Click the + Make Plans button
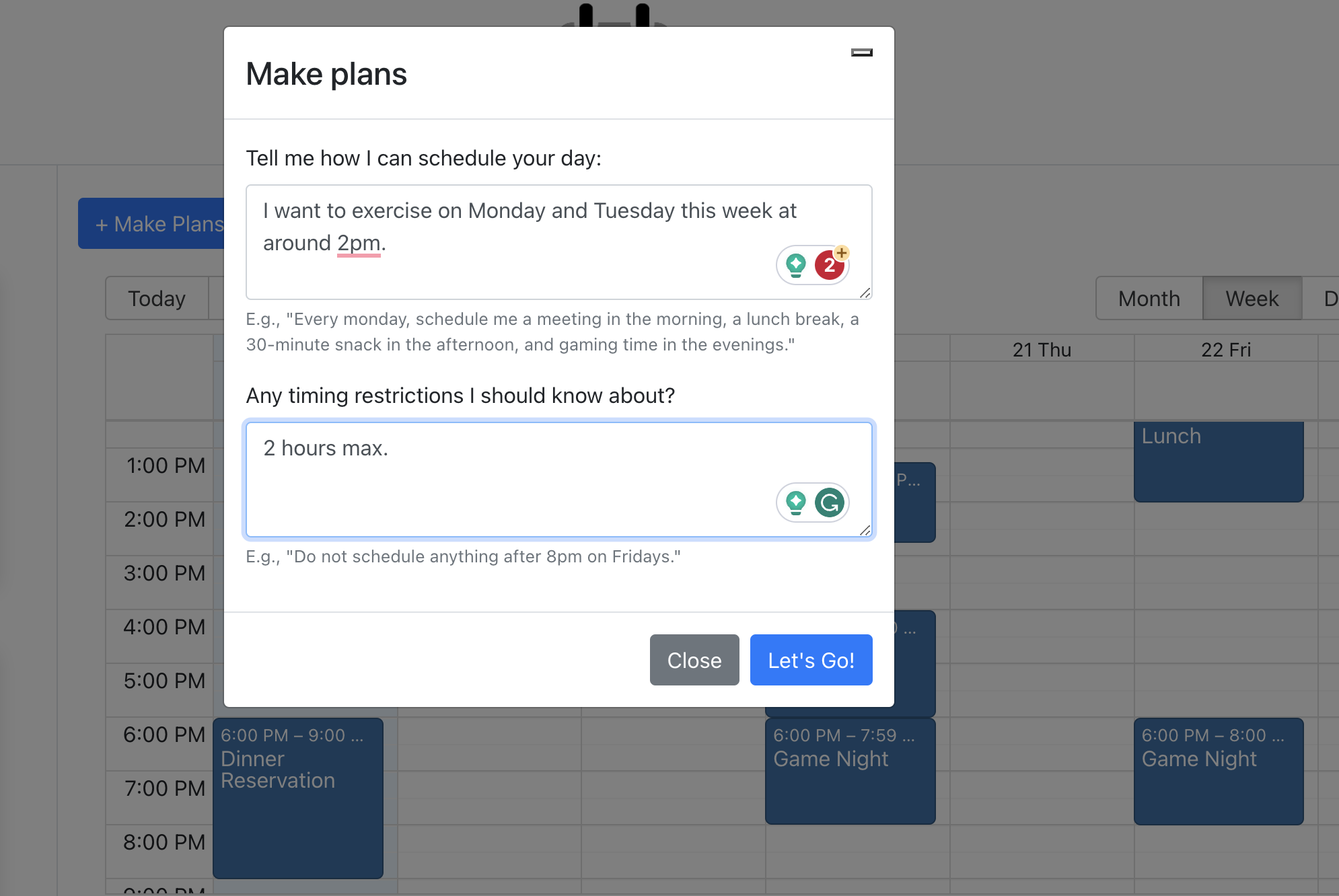 [152, 223]
